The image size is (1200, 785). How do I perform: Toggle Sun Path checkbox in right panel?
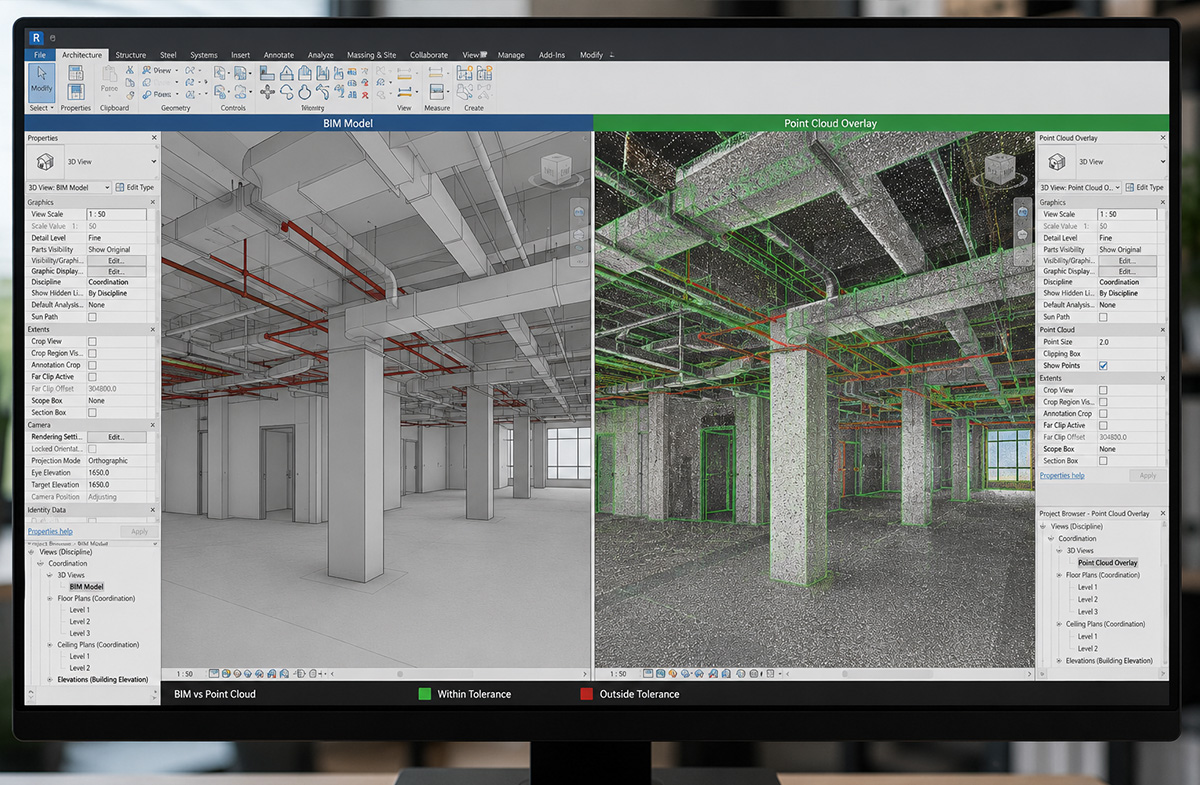point(1103,317)
